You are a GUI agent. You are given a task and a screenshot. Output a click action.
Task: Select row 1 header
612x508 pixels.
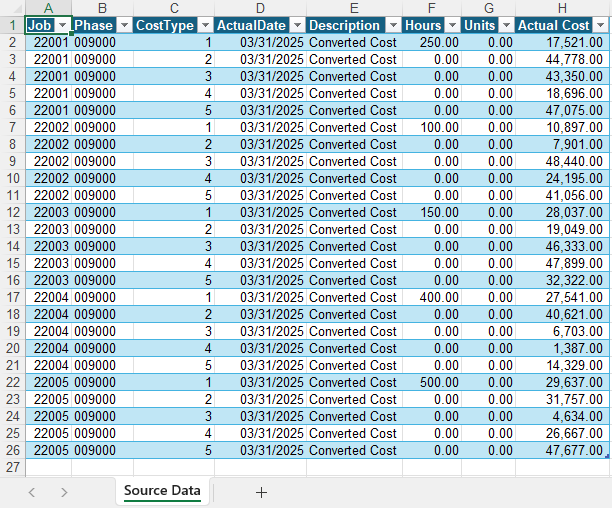(12, 25)
